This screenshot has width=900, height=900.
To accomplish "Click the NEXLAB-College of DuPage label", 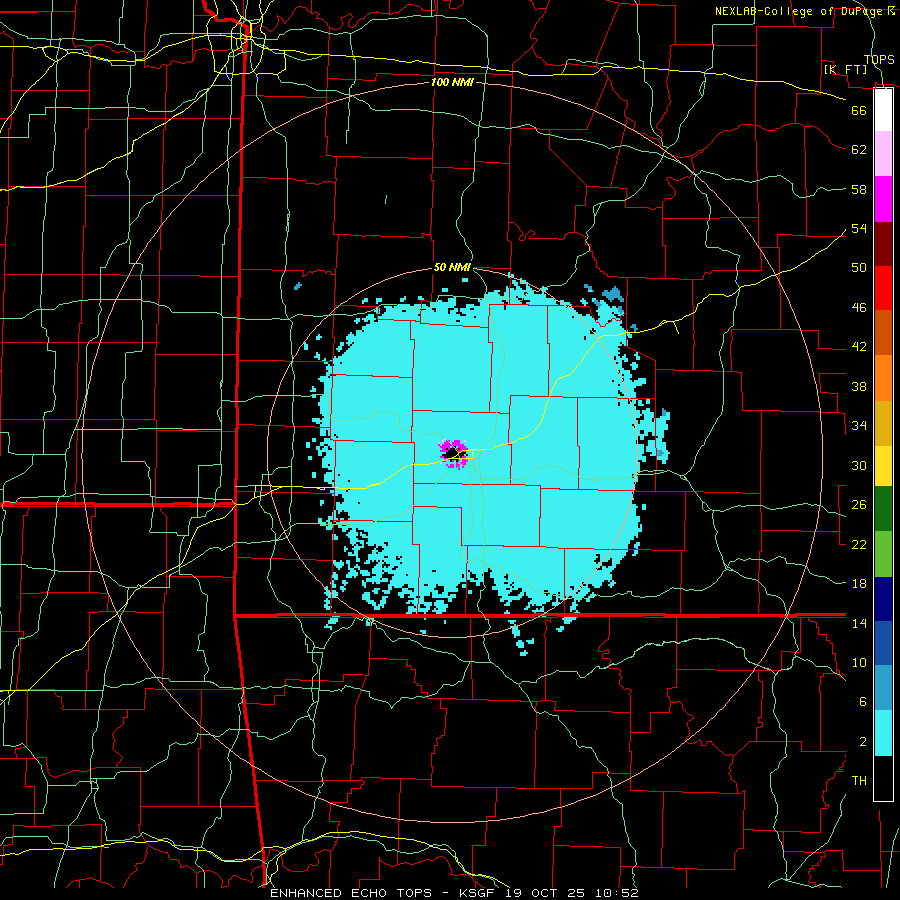I will coord(798,11).
